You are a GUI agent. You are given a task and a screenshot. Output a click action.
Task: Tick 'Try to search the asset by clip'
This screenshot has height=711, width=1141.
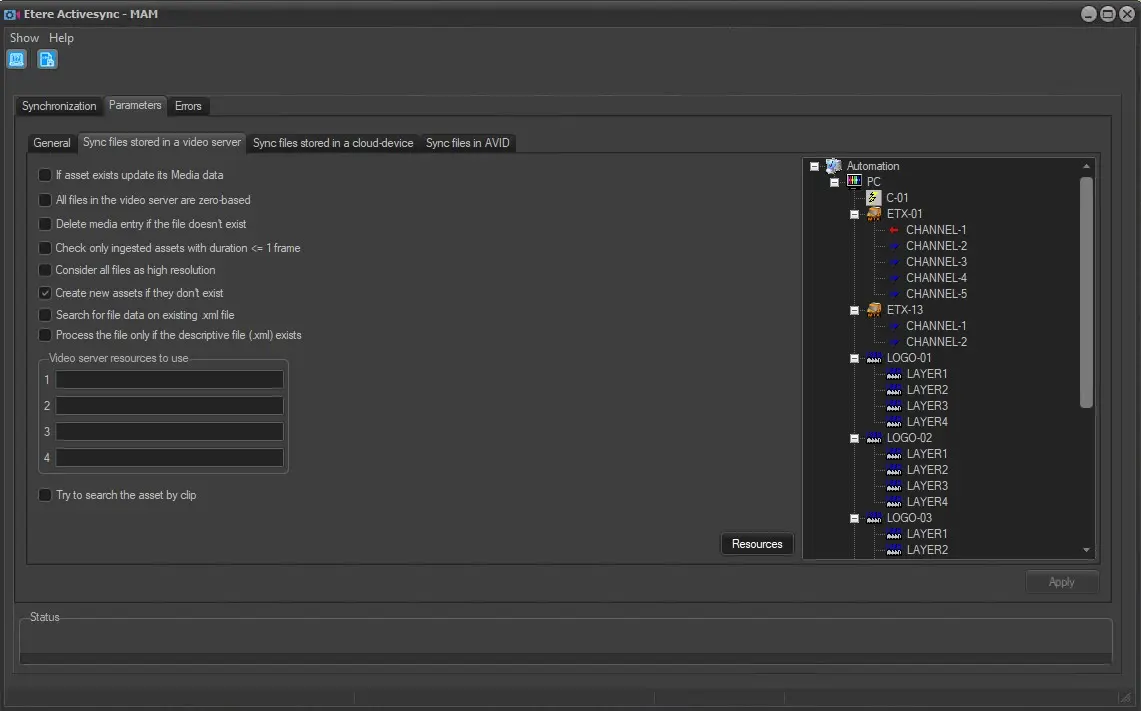pyautogui.click(x=45, y=495)
